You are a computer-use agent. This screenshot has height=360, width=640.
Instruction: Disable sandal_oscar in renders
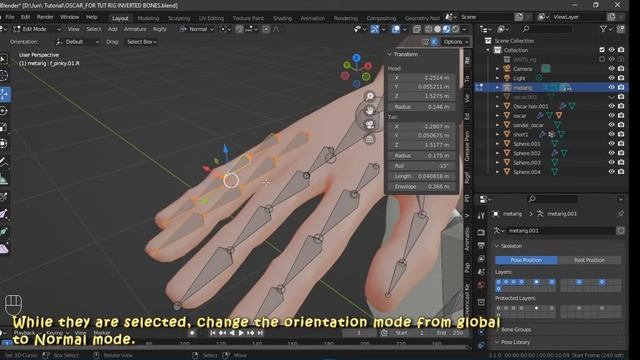point(621,125)
